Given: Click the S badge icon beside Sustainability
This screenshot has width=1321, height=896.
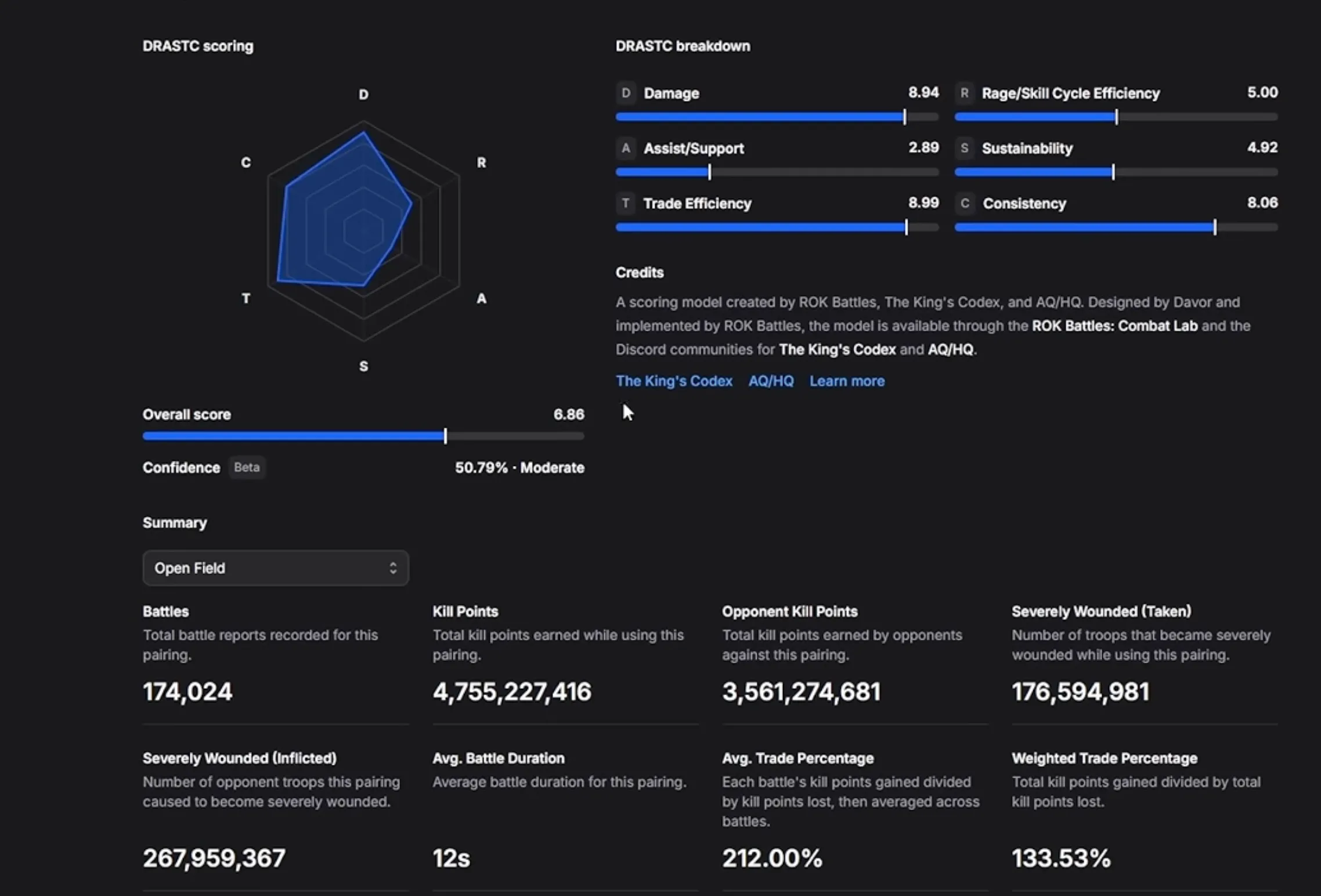Looking at the screenshot, I should coord(964,148).
